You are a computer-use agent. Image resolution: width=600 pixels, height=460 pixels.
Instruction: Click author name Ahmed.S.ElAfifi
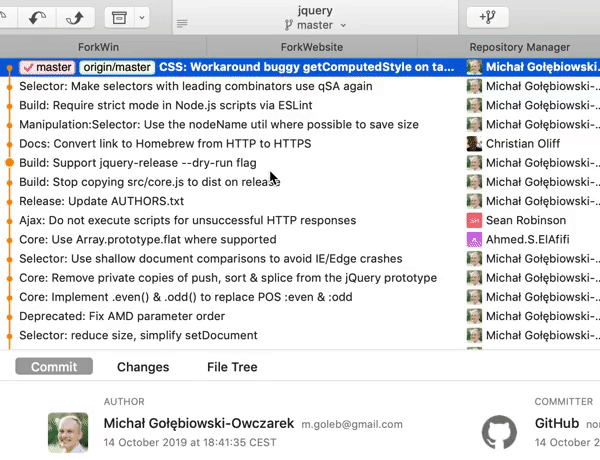[528, 240]
